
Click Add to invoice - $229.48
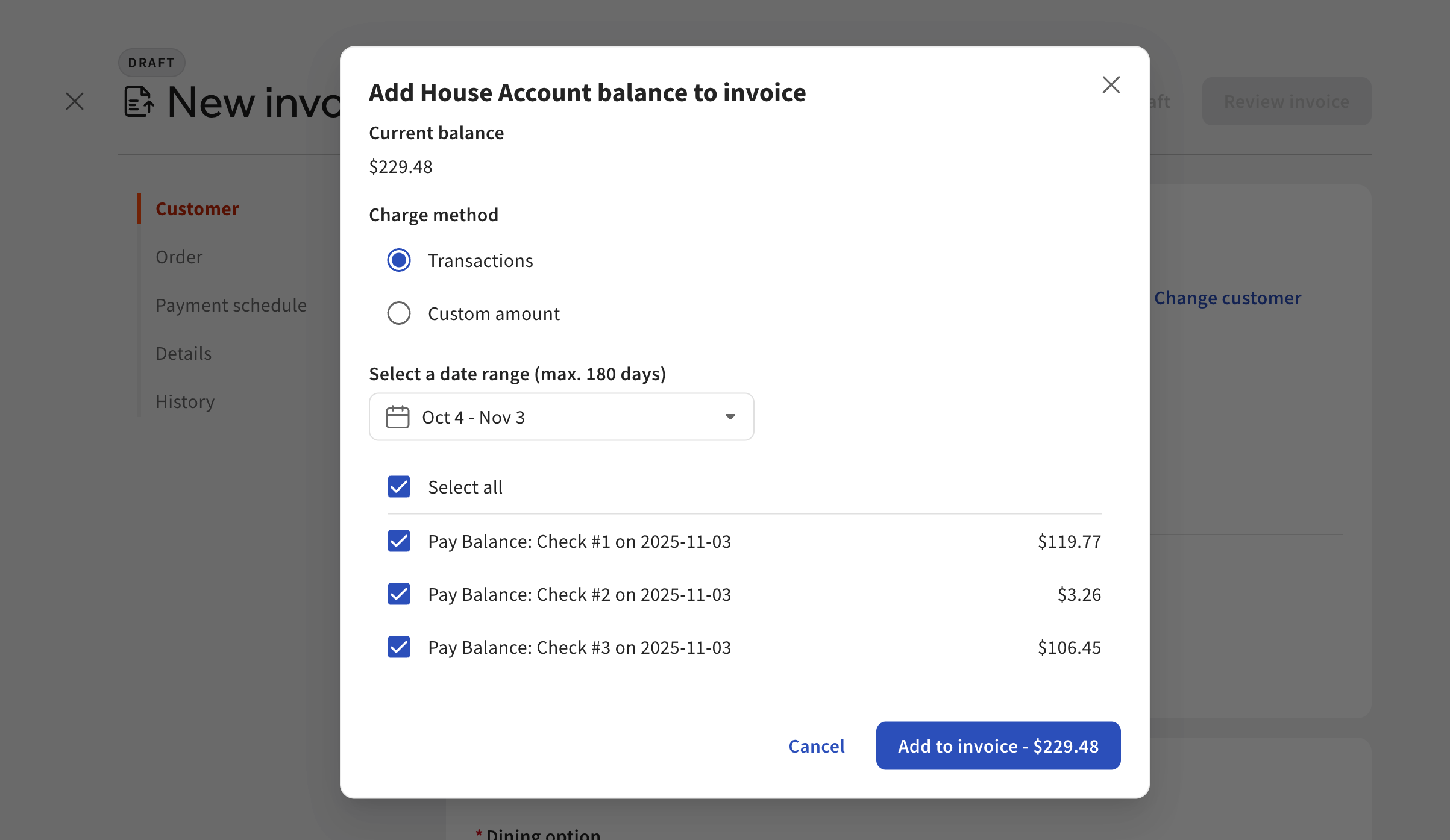(x=997, y=745)
